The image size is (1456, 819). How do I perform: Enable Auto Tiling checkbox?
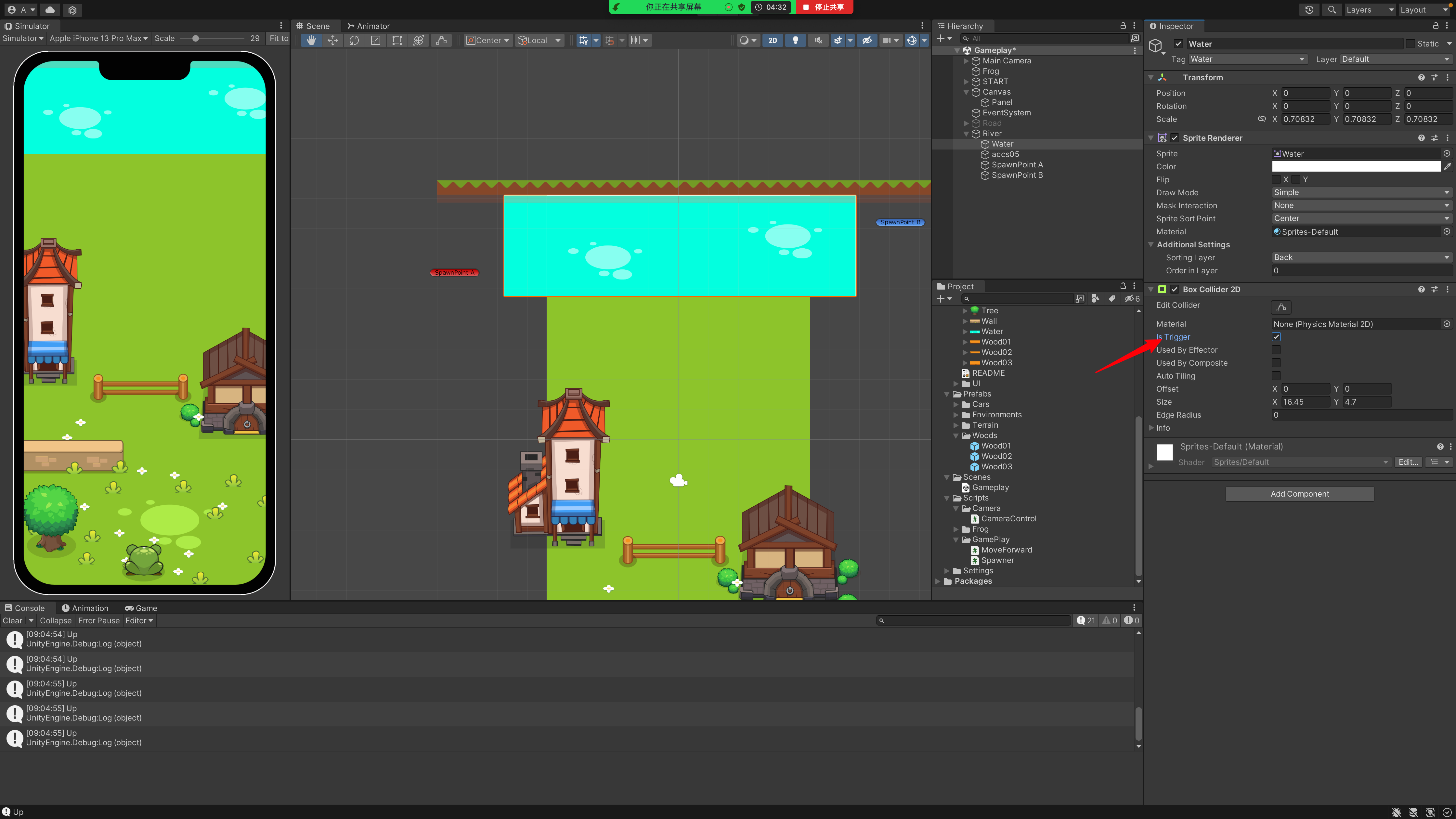click(1276, 376)
